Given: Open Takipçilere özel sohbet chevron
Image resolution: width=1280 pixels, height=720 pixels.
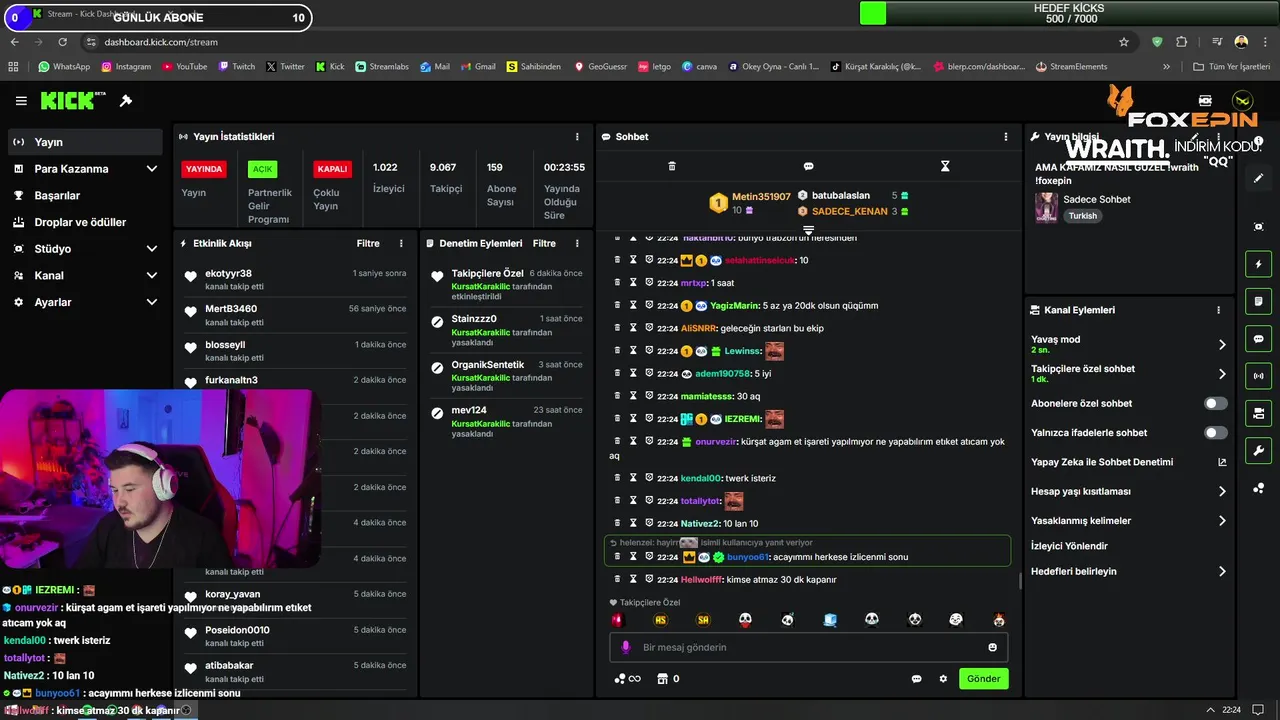Looking at the screenshot, I should pyautogui.click(x=1222, y=374).
